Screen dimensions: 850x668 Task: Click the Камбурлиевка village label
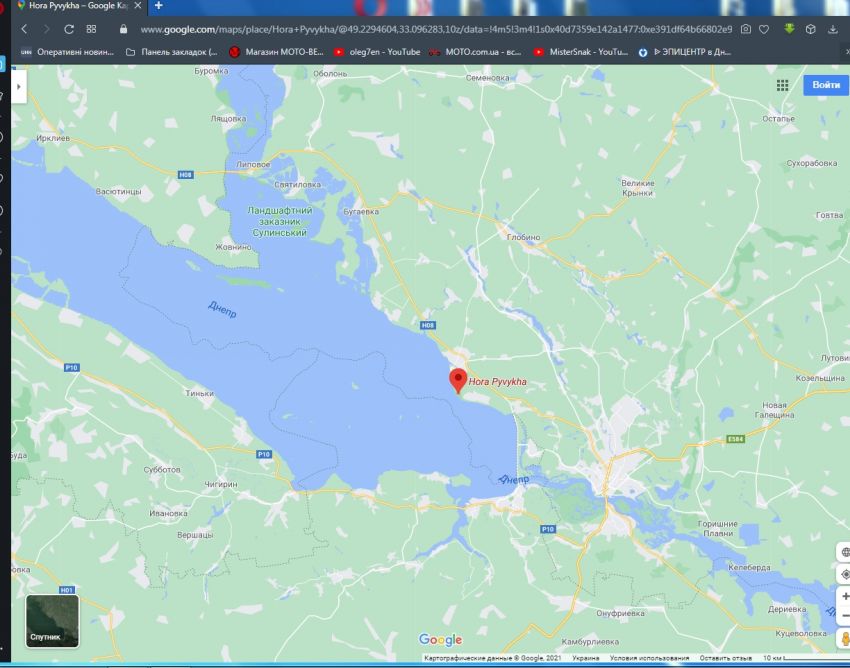pyautogui.click(x=590, y=641)
